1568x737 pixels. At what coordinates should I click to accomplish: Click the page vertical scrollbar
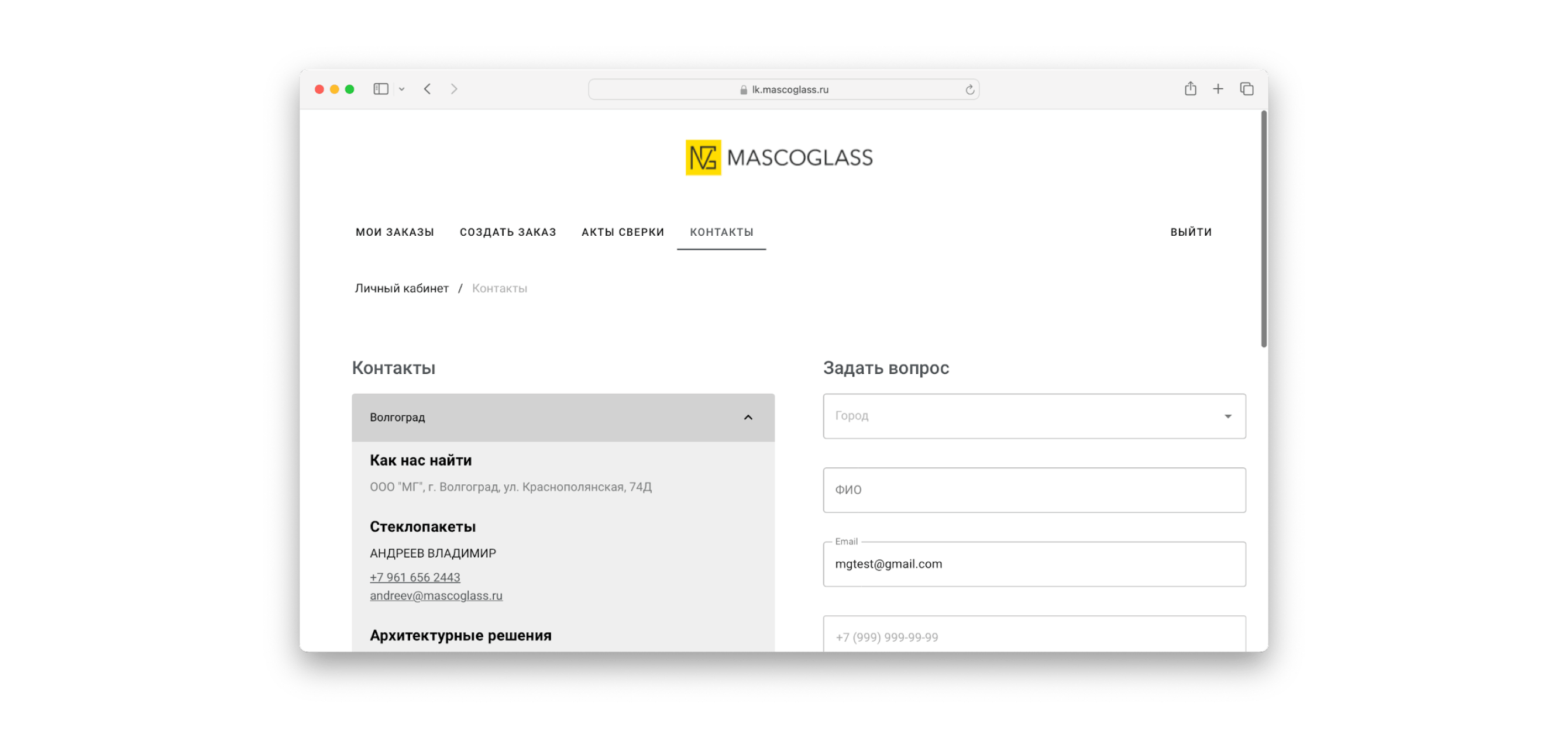click(1264, 229)
